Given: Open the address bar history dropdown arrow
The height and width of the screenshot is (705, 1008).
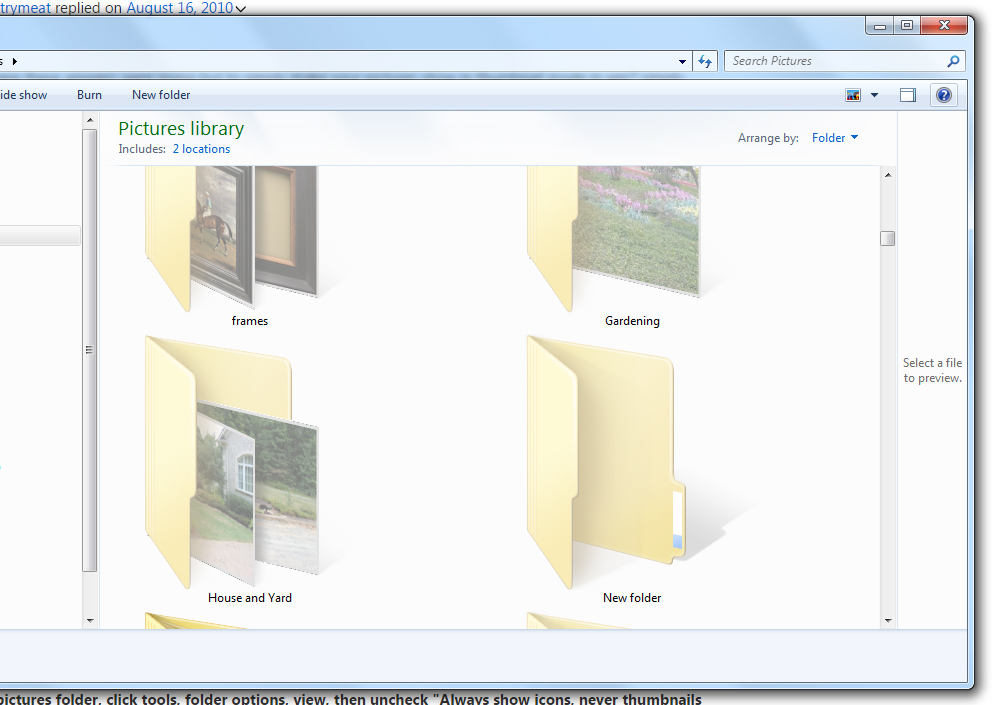Looking at the screenshot, I should [x=682, y=62].
